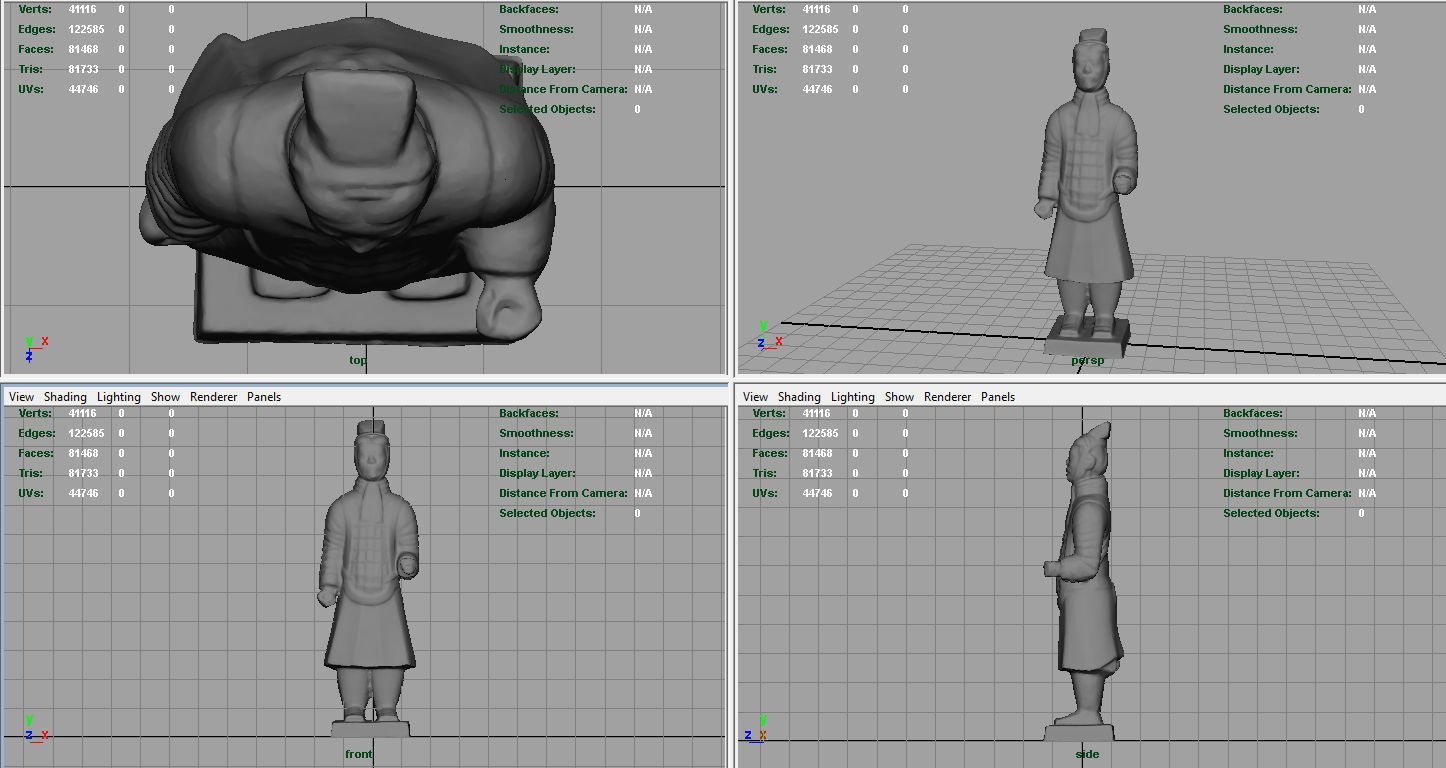Click Tris count 81733 in front viewport
The height and width of the screenshot is (768, 1446).
click(x=83, y=473)
